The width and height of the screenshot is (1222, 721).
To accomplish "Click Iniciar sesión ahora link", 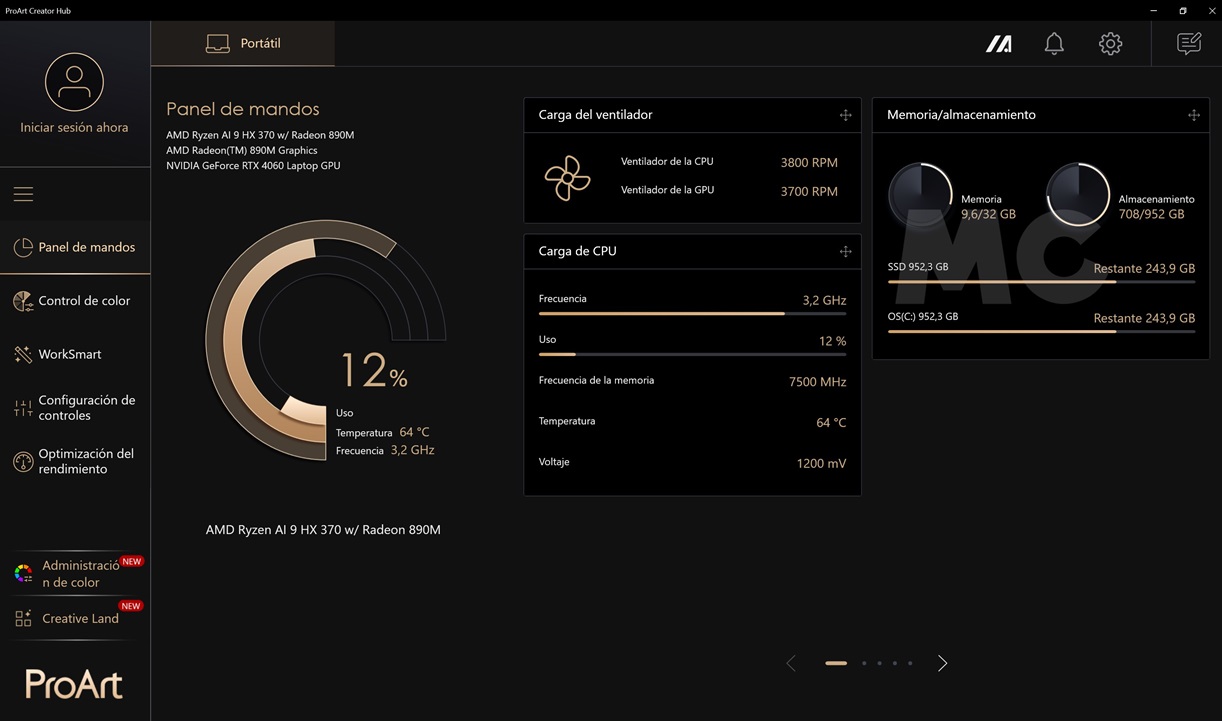I will point(74,128).
